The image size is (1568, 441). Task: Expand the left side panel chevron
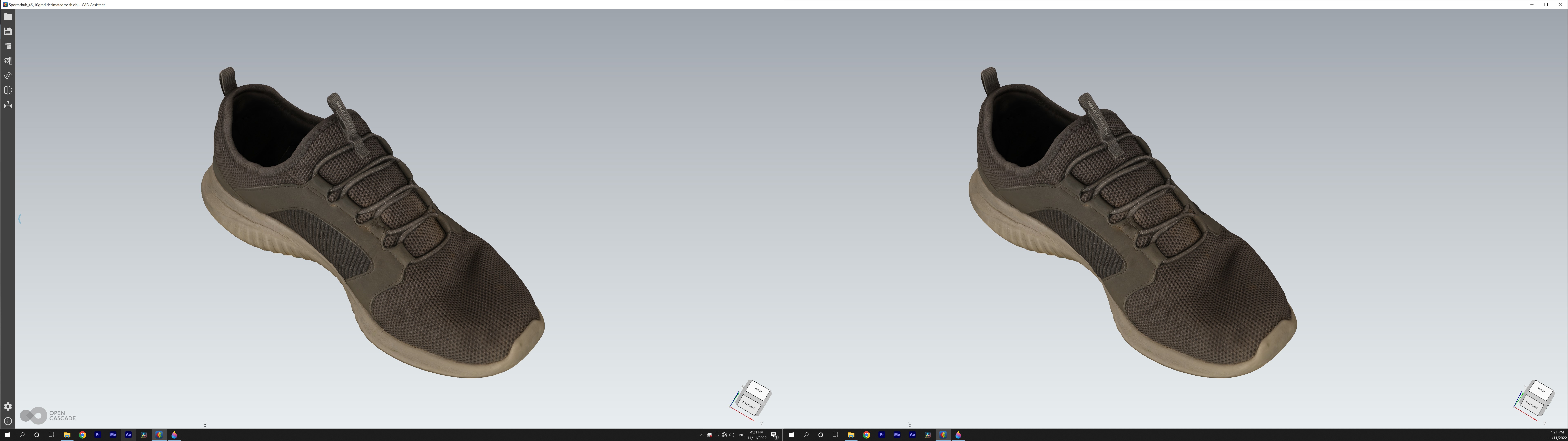click(x=19, y=219)
